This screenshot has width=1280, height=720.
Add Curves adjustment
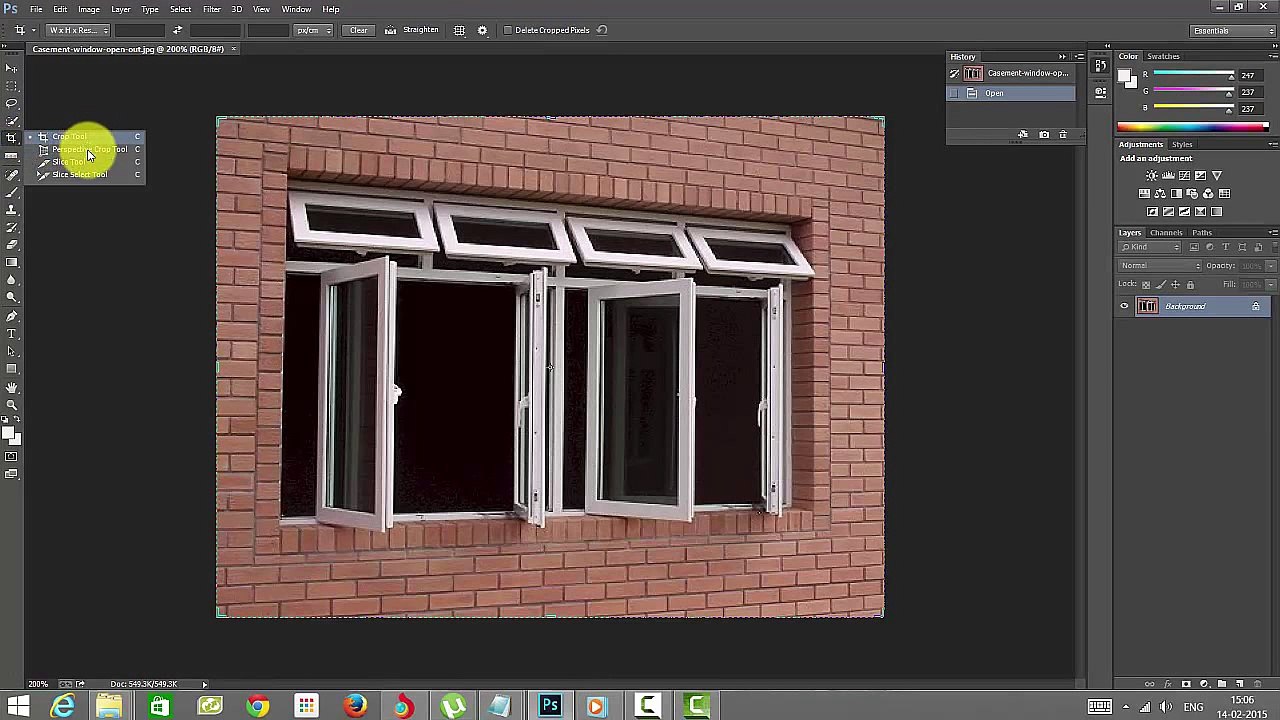1184,176
